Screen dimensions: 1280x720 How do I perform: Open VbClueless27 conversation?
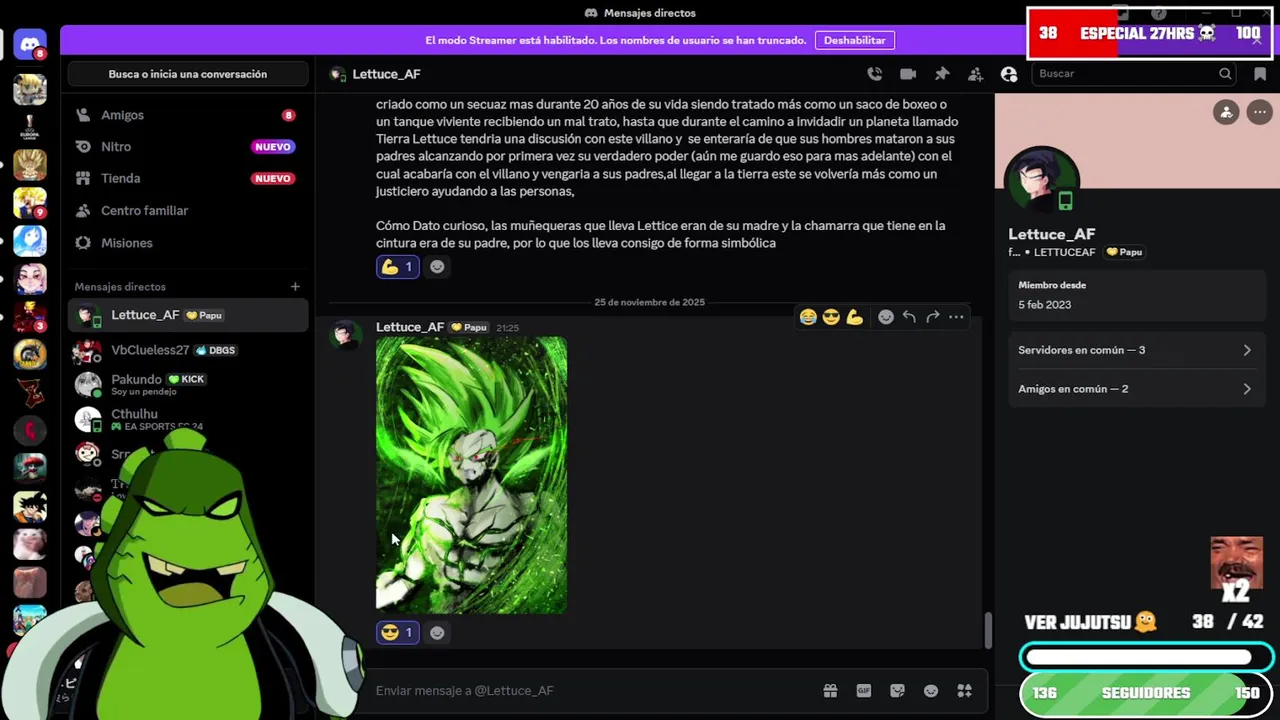pos(188,350)
